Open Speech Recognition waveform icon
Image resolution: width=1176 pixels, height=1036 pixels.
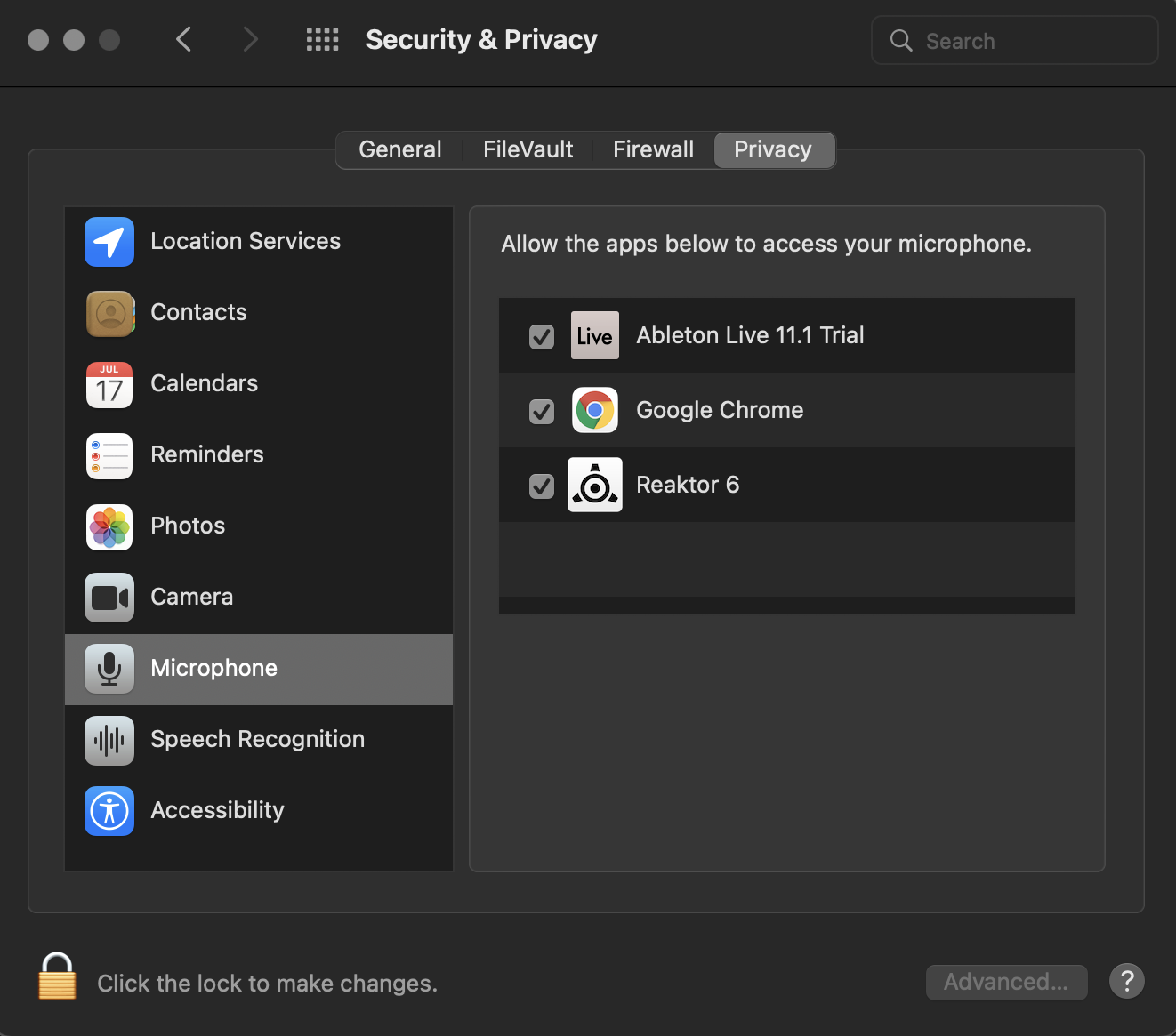click(x=109, y=740)
